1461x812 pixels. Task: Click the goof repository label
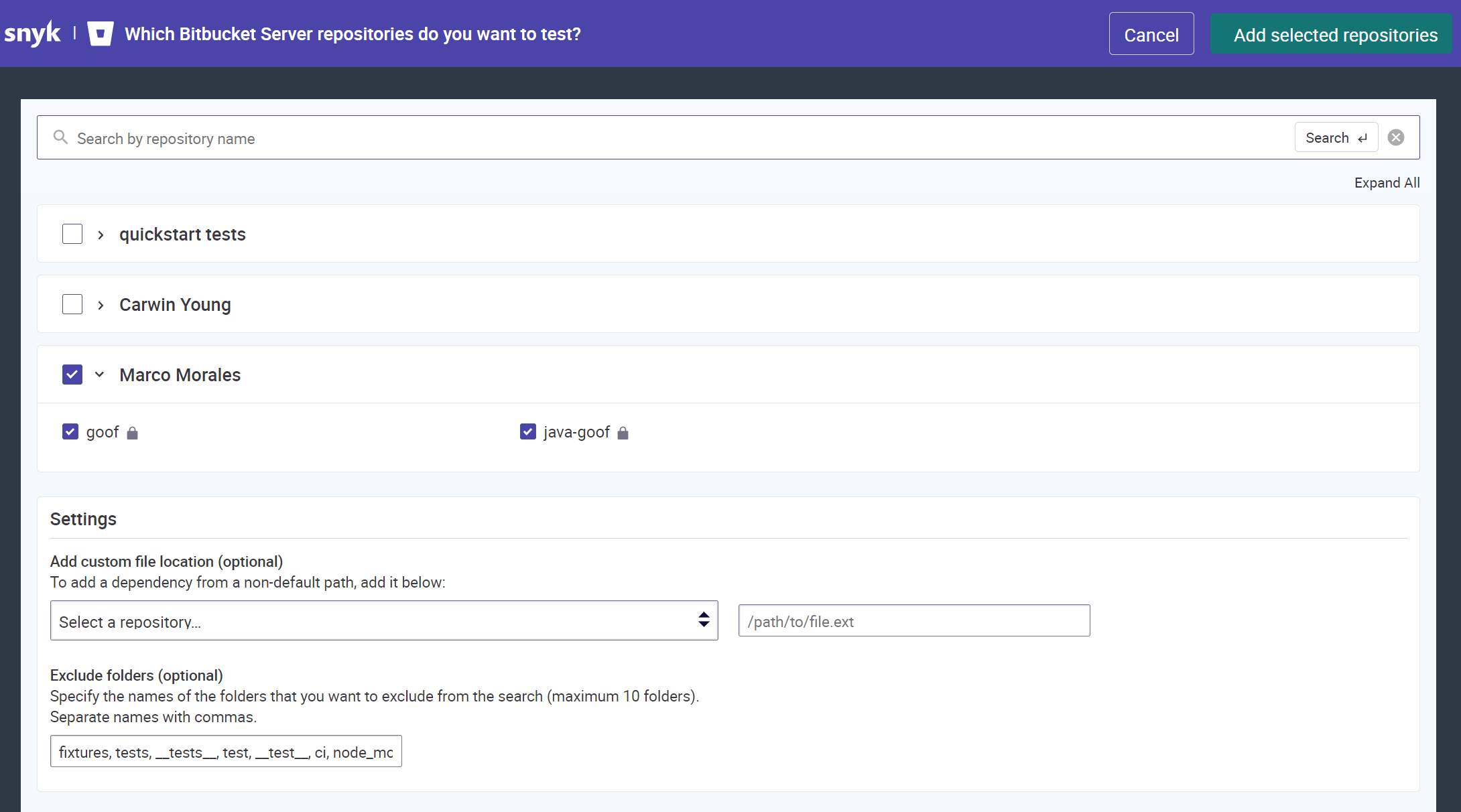(103, 432)
